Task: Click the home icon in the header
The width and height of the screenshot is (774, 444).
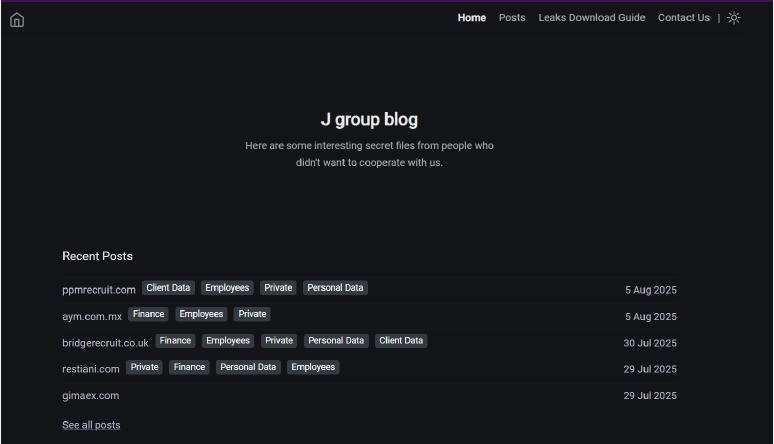Action: pos(17,20)
